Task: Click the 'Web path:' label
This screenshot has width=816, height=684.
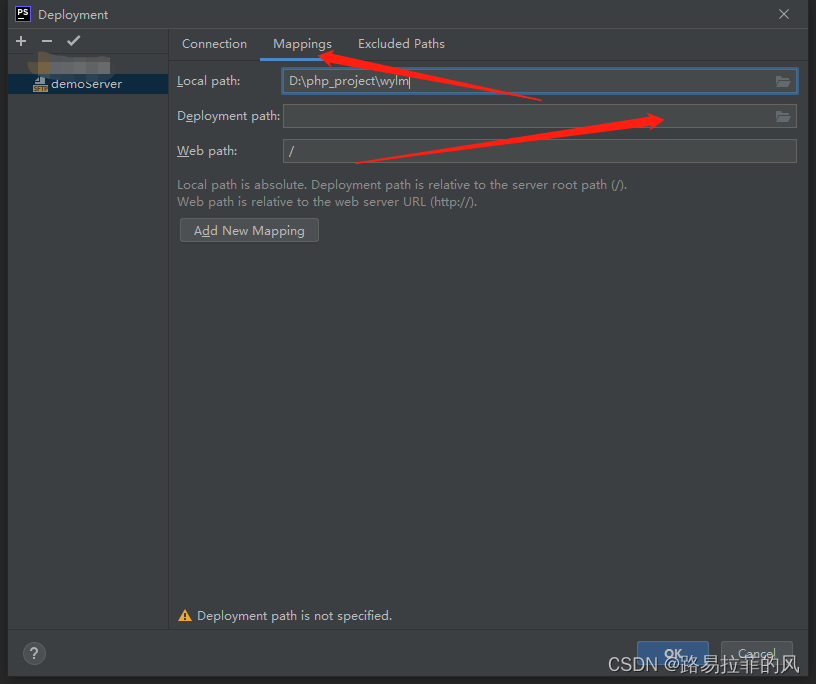Action: pyautogui.click(x=207, y=151)
